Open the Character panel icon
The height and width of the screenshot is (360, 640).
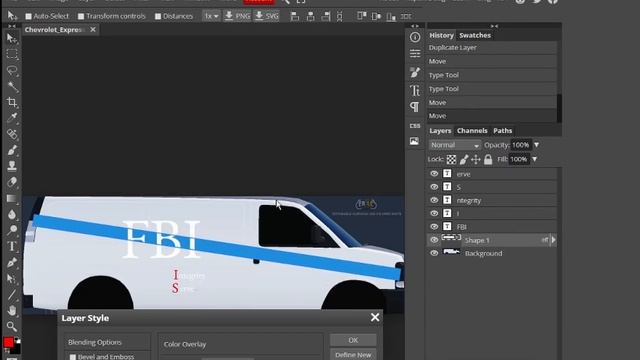[415, 90]
